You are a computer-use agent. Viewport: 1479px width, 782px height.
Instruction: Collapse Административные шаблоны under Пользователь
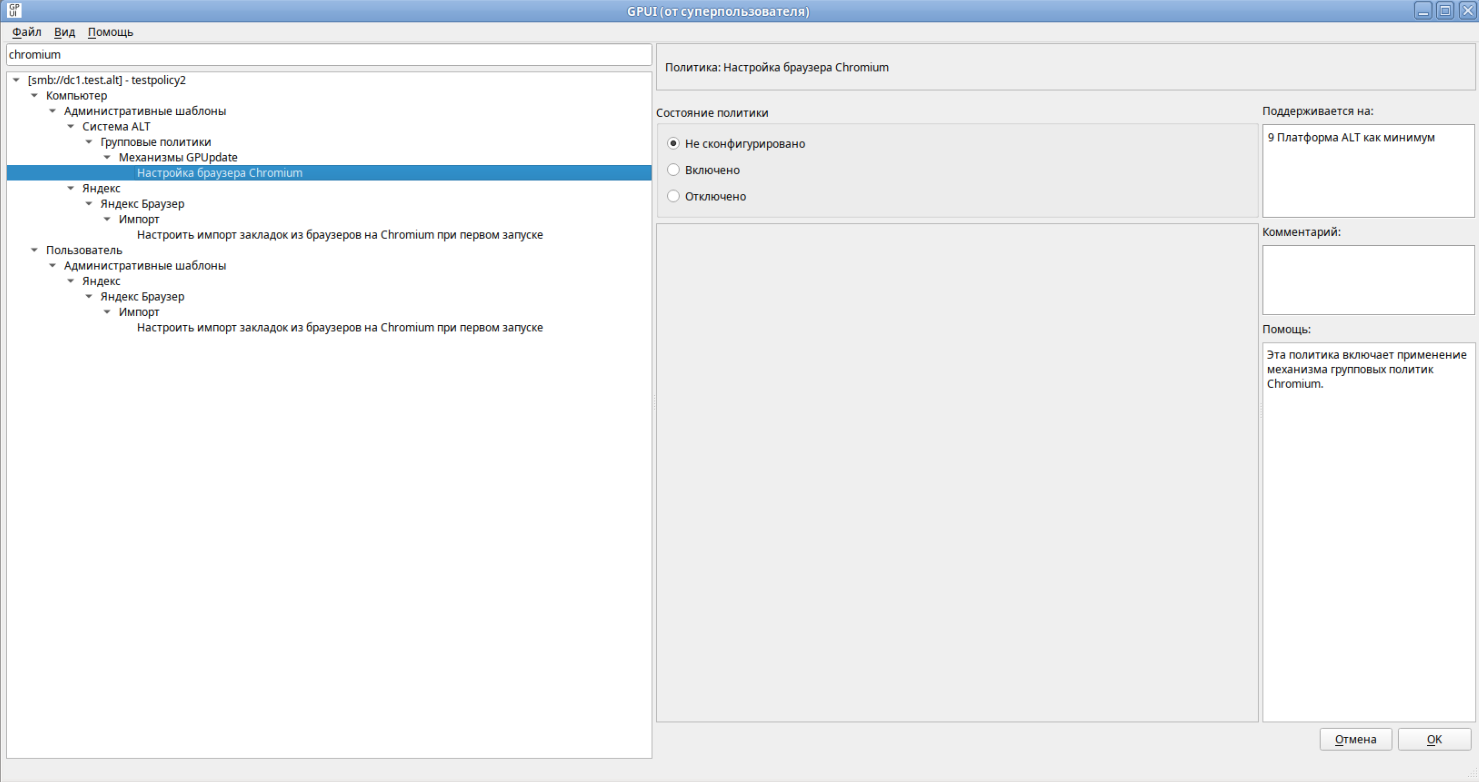(53, 266)
